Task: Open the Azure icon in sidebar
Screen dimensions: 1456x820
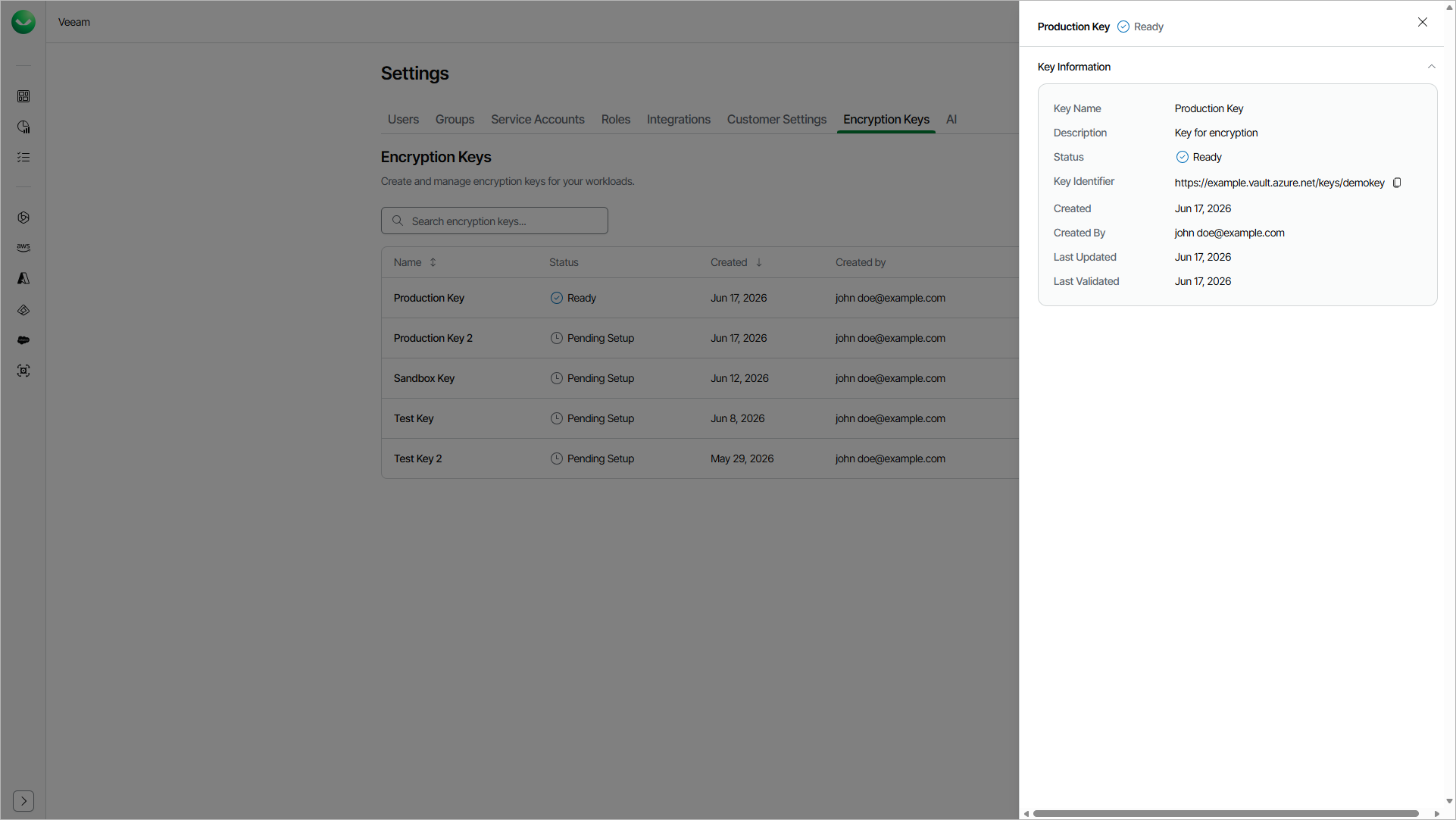Action: 23,278
